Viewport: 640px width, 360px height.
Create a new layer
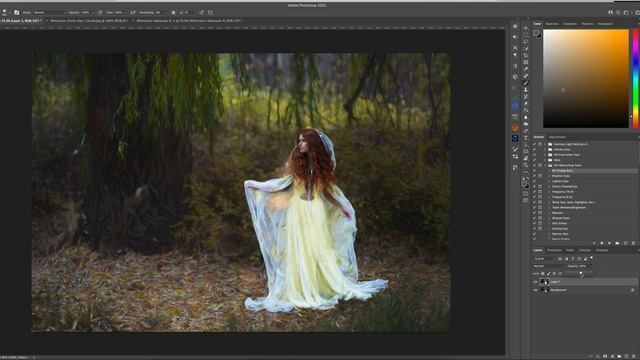pyautogui.click(x=627, y=356)
